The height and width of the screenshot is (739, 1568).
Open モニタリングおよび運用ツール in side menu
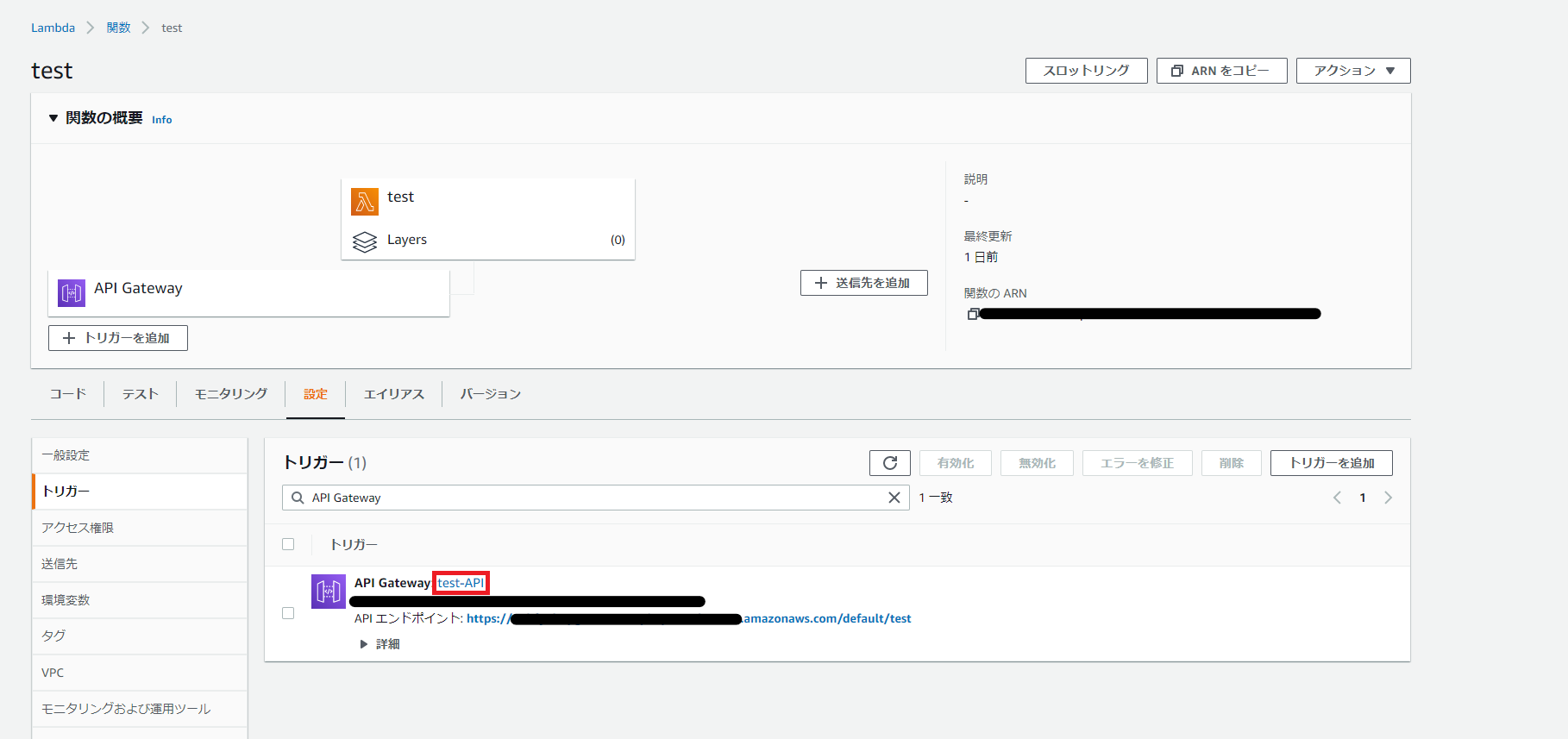pos(140,709)
